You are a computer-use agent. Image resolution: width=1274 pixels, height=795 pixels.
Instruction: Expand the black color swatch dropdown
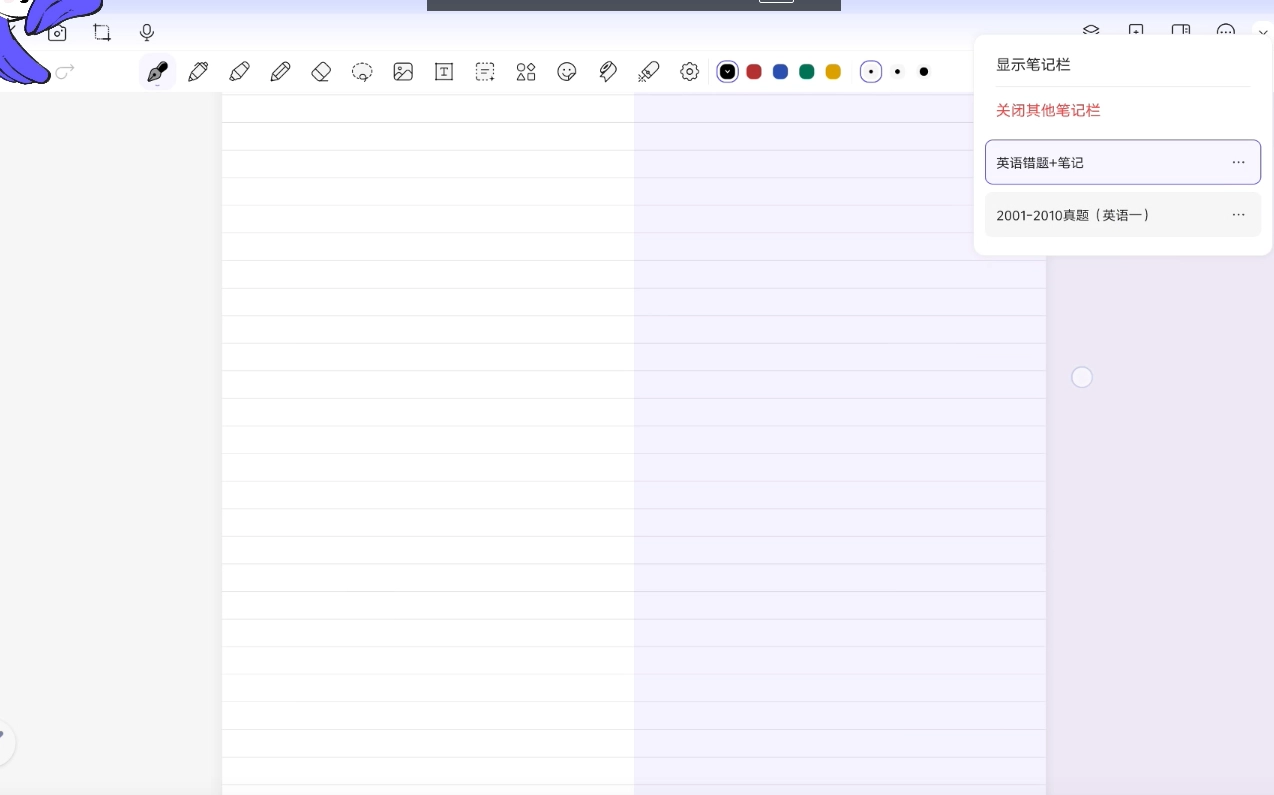(x=728, y=72)
